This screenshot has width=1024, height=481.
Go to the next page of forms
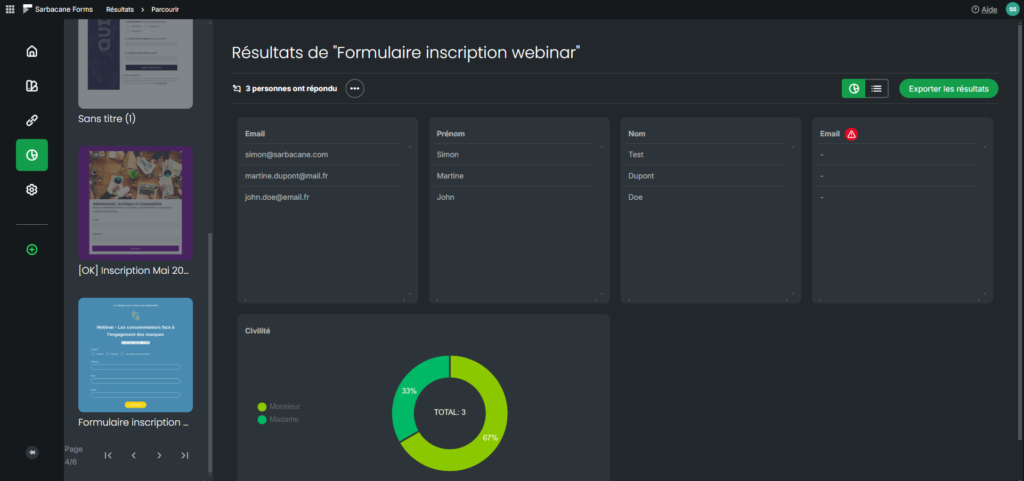[x=159, y=456]
